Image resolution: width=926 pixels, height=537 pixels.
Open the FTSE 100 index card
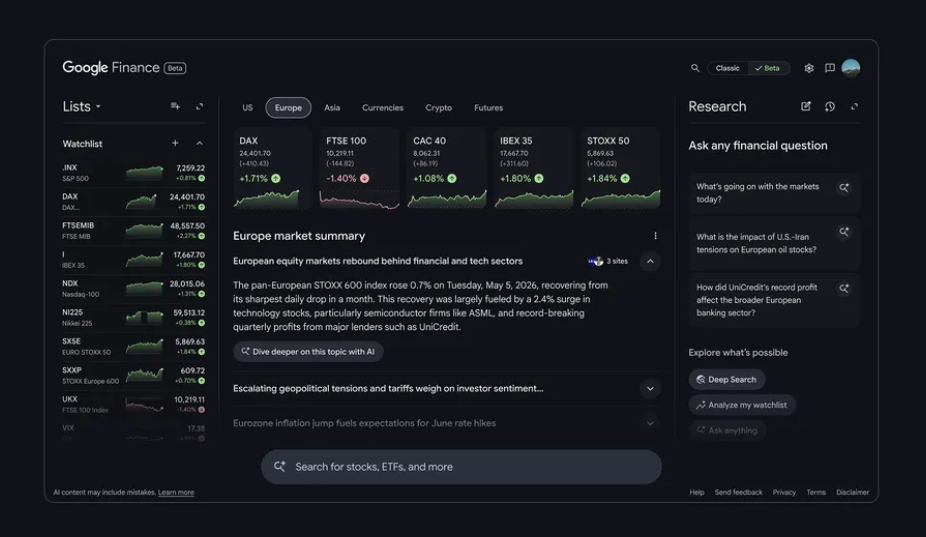point(359,169)
